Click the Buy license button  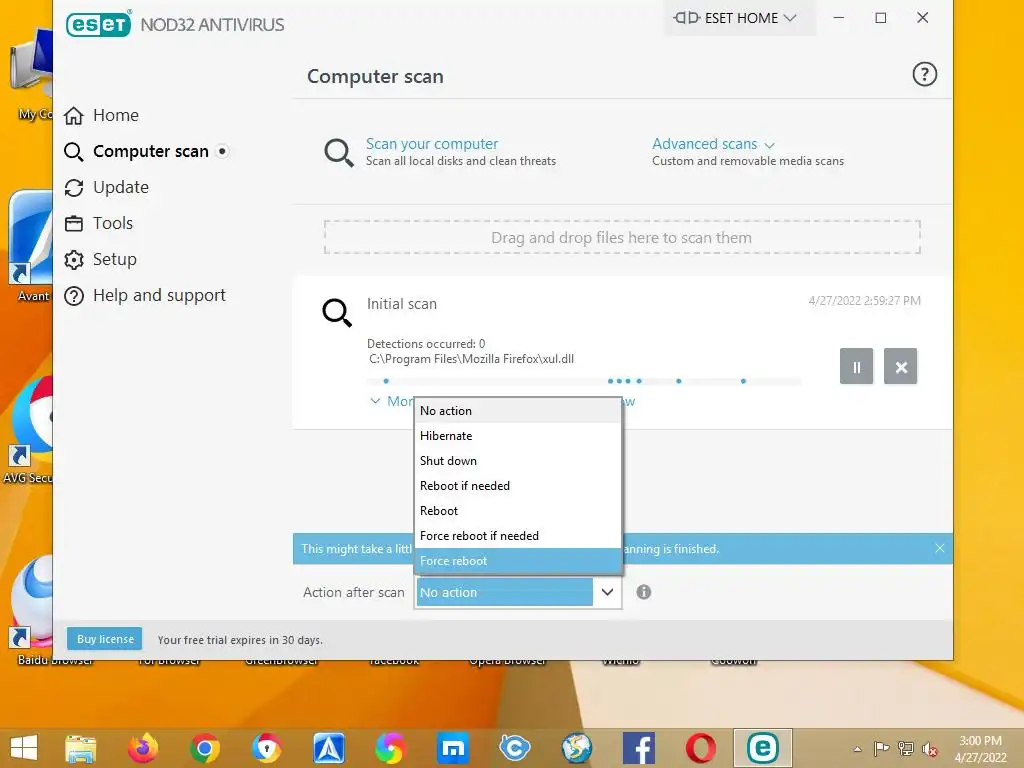point(105,639)
